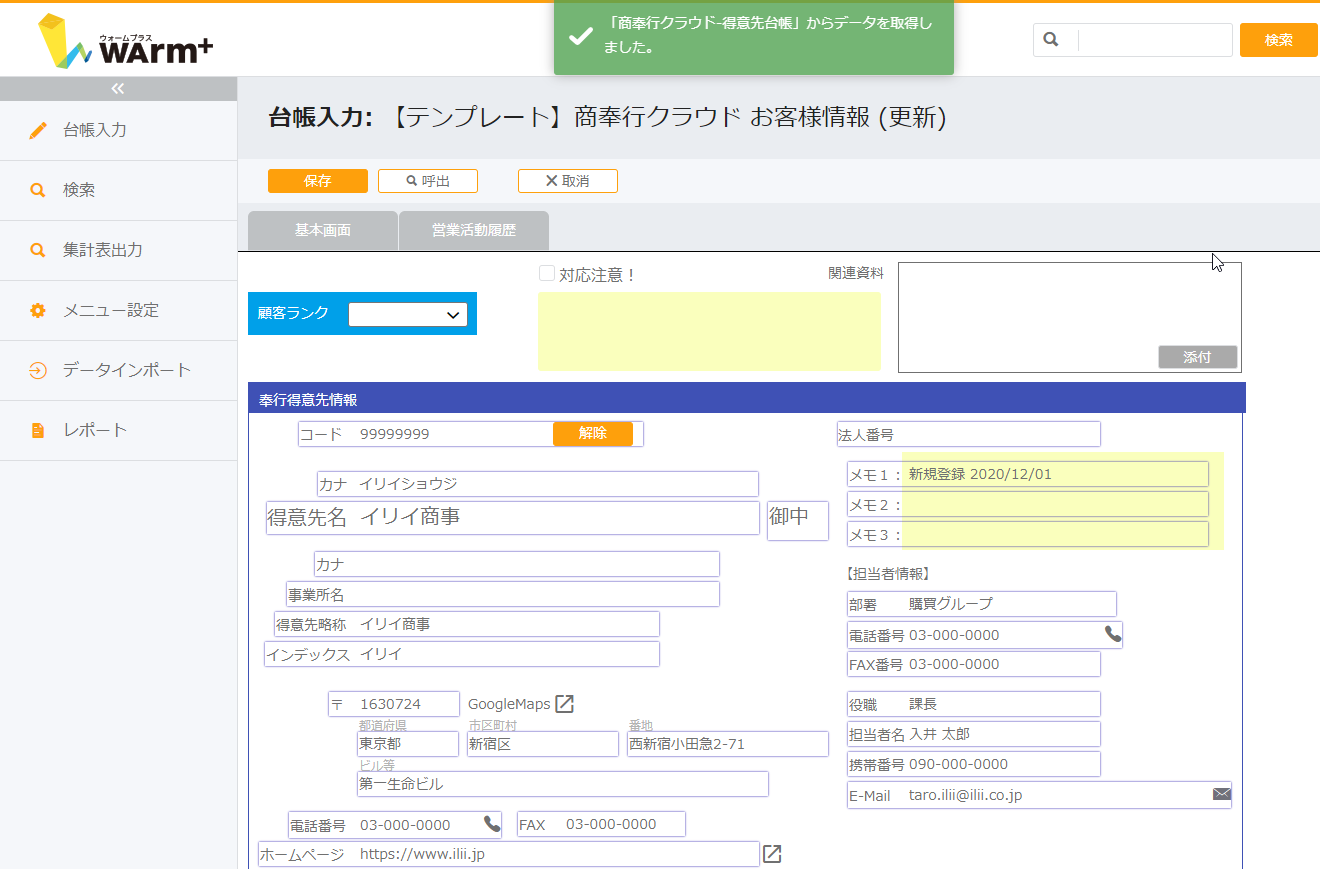Click the 添付 button

point(1197,357)
